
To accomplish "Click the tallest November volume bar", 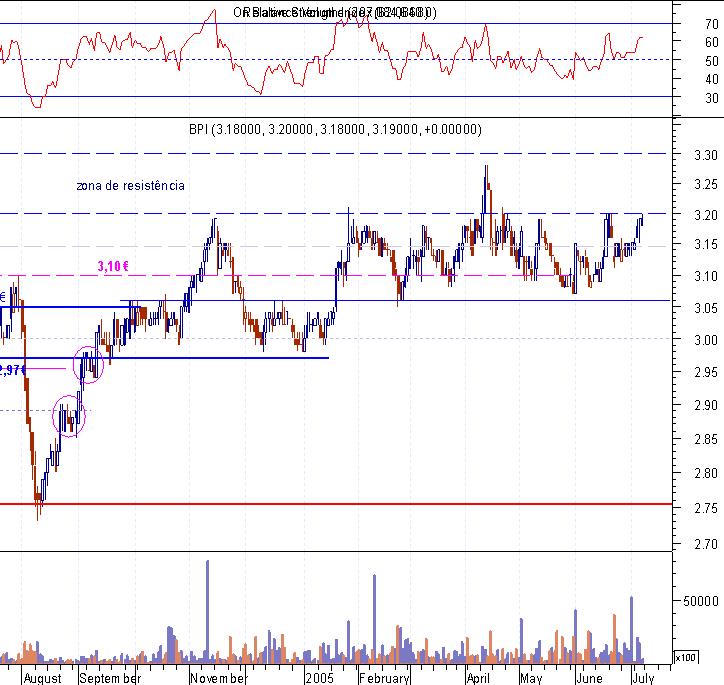I will click(x=207, y=611).
